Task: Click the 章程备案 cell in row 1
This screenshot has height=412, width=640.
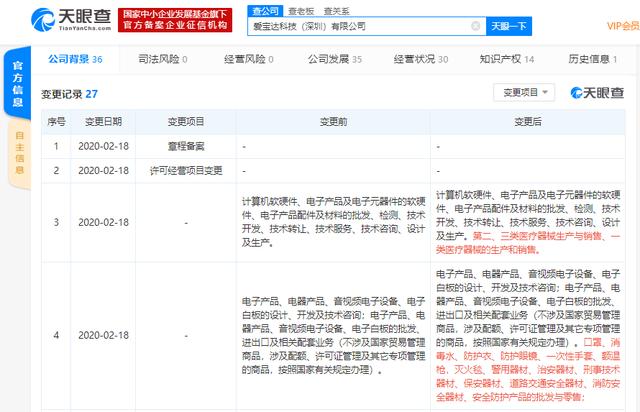Action: pos(186,146)
